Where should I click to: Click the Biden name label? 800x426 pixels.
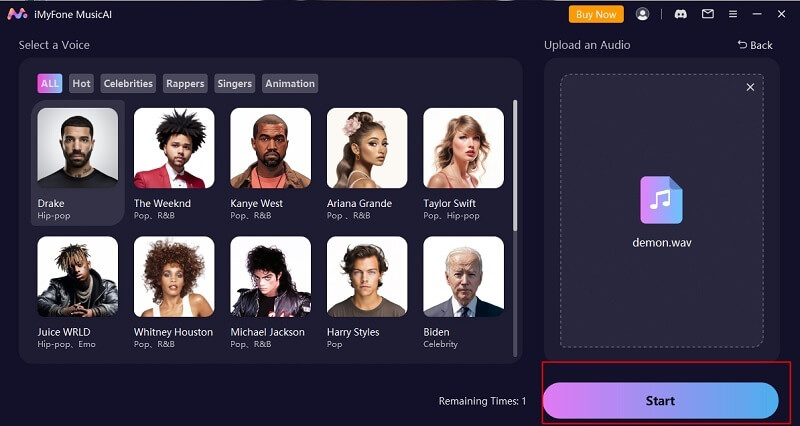coord(436,332)
